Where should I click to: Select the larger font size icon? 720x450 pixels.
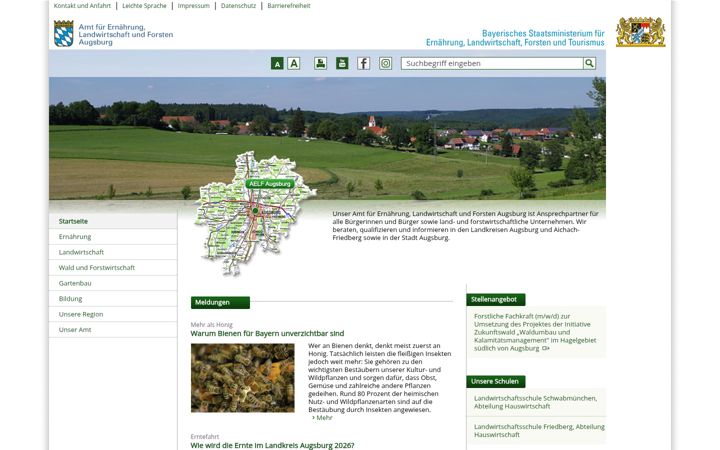294,63
